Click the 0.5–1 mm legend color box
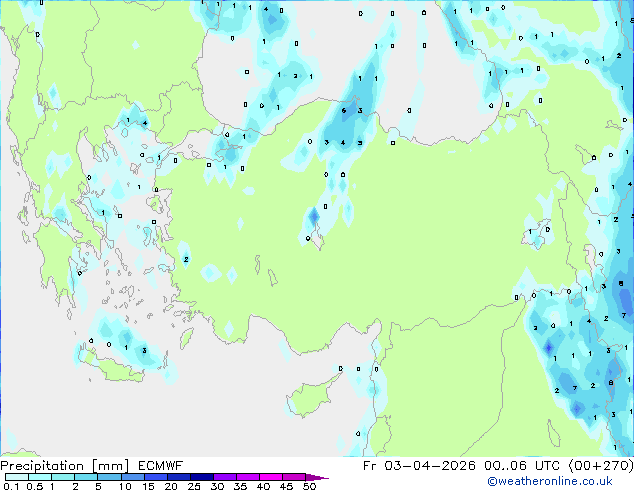Screen dimensions: 634x490 click(40, 477)
